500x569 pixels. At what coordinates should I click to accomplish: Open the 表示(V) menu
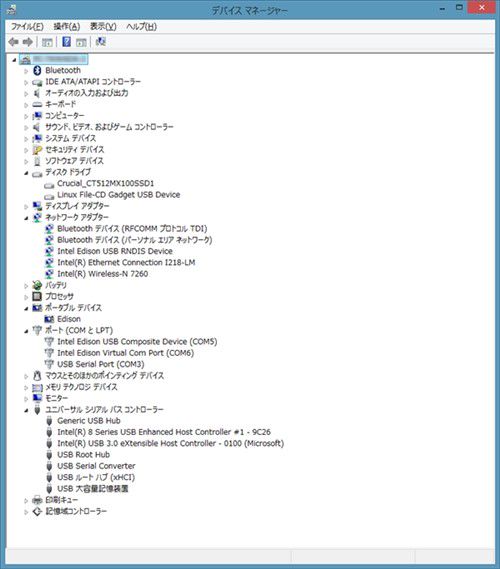pyautogui.click(x=103, y=26)
